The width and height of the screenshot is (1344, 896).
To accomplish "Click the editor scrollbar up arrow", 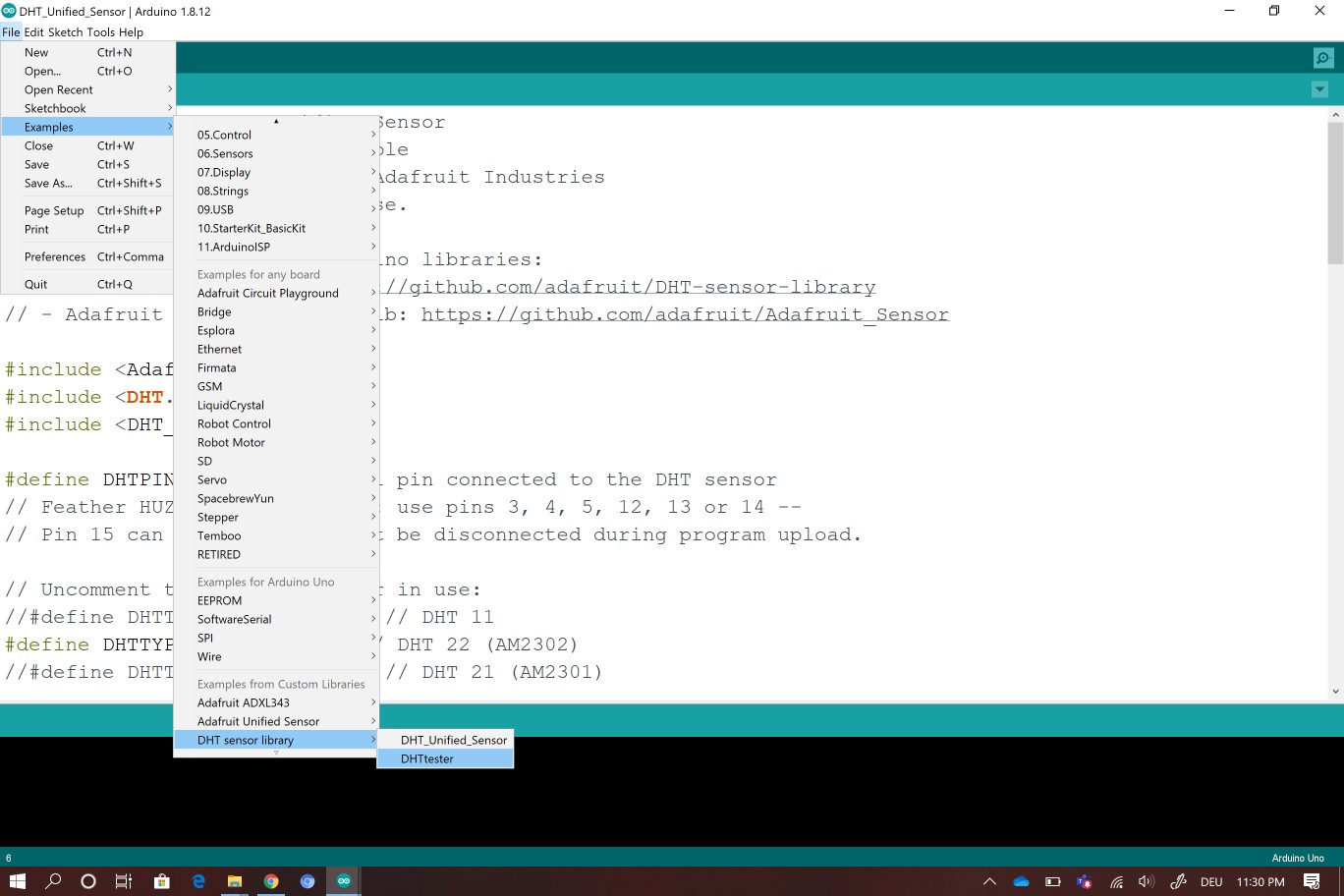I will [1335, 115].
